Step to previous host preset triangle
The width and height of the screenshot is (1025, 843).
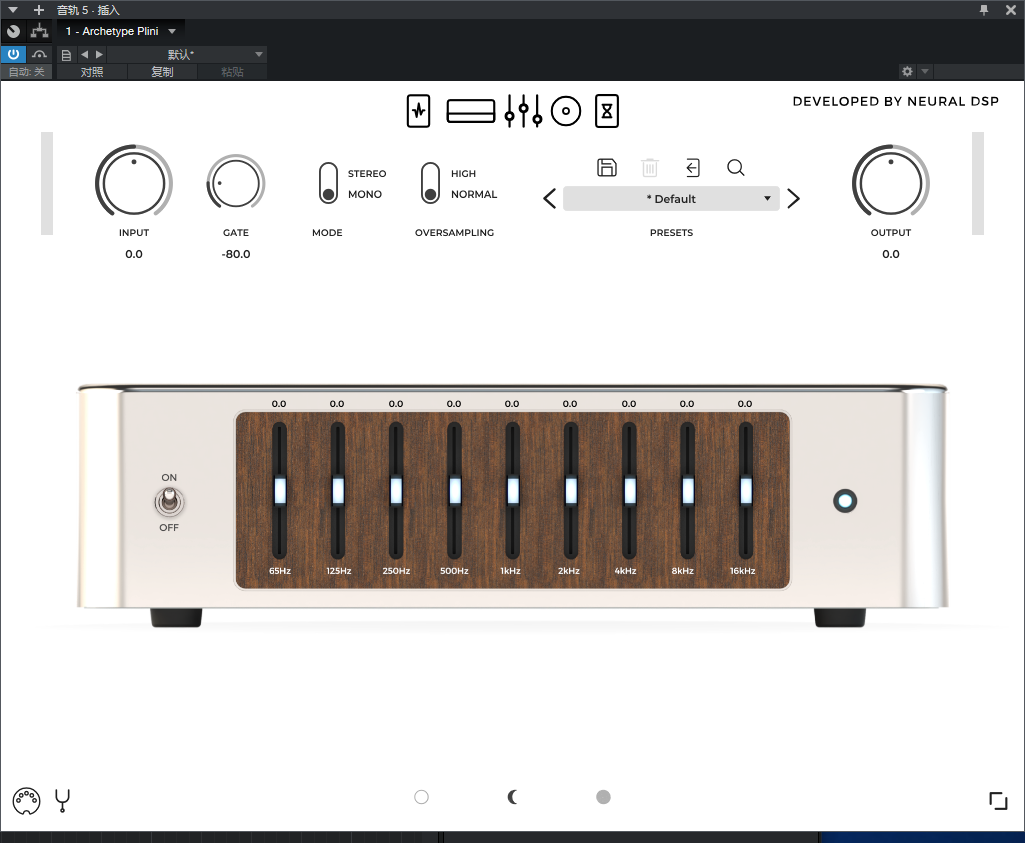click(x=84, y=54)
